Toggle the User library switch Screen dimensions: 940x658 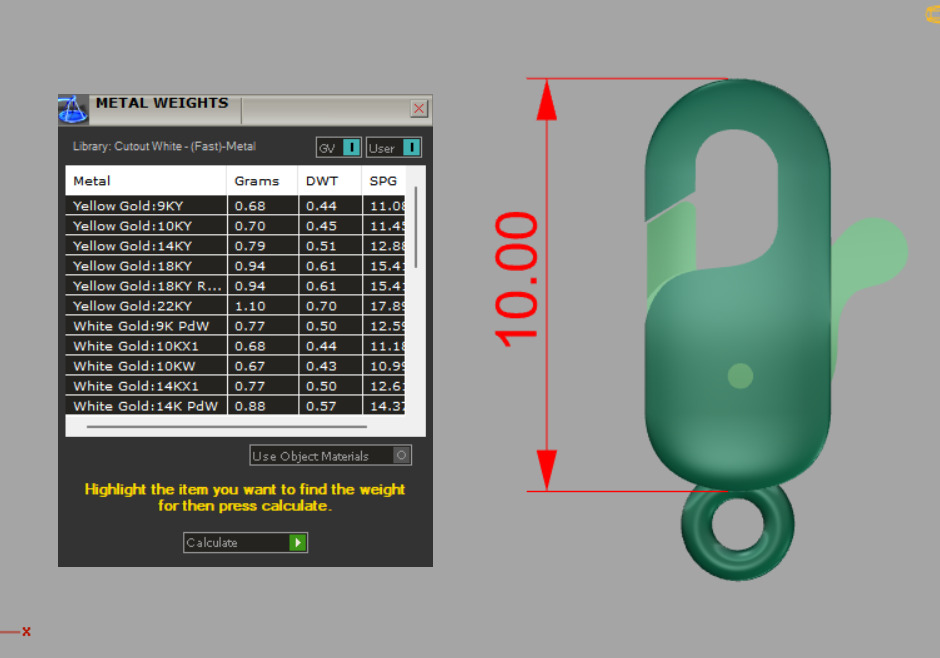pyautogui.click(x=394, y=147)
